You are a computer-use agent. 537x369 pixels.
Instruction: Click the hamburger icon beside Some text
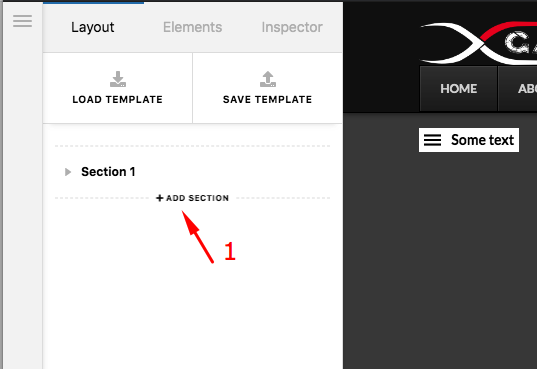(x=432, y=140)
